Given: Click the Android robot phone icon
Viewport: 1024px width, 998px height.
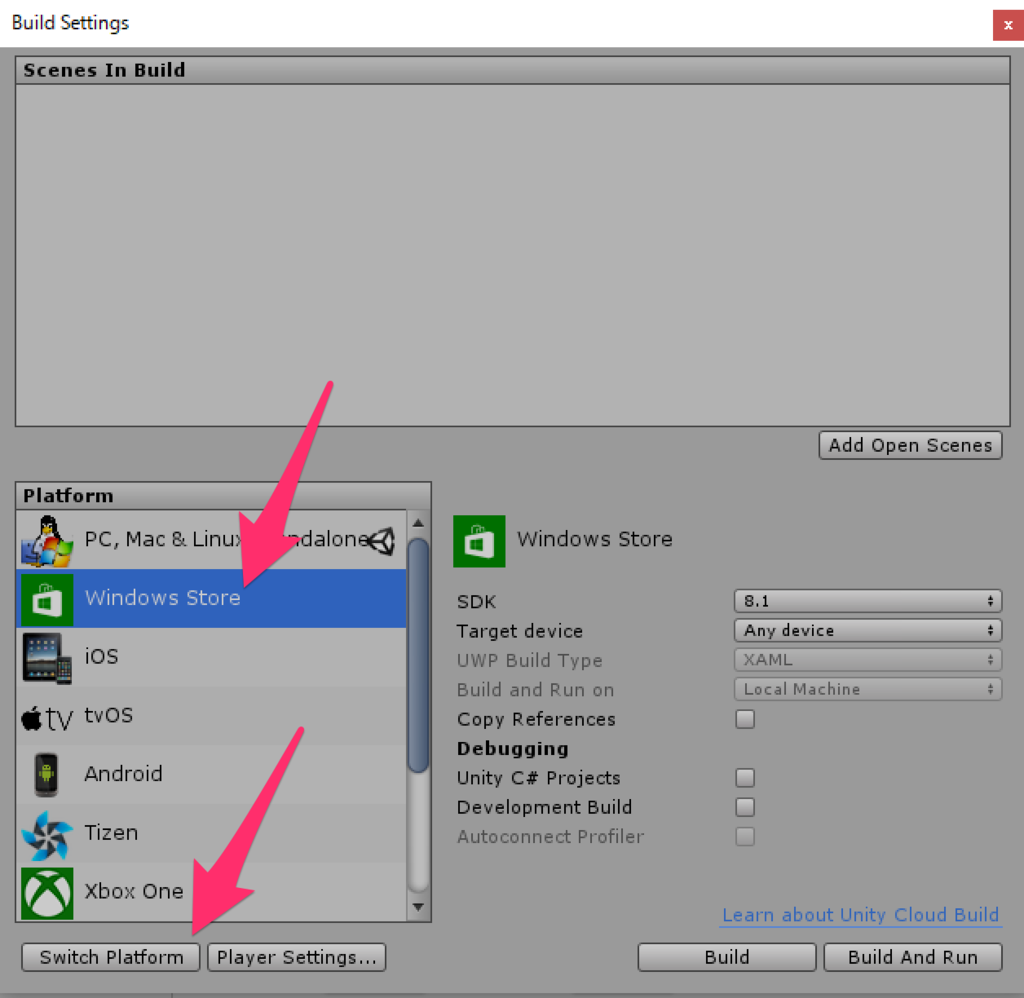Looking at the screenshot, I should point(46,775).
